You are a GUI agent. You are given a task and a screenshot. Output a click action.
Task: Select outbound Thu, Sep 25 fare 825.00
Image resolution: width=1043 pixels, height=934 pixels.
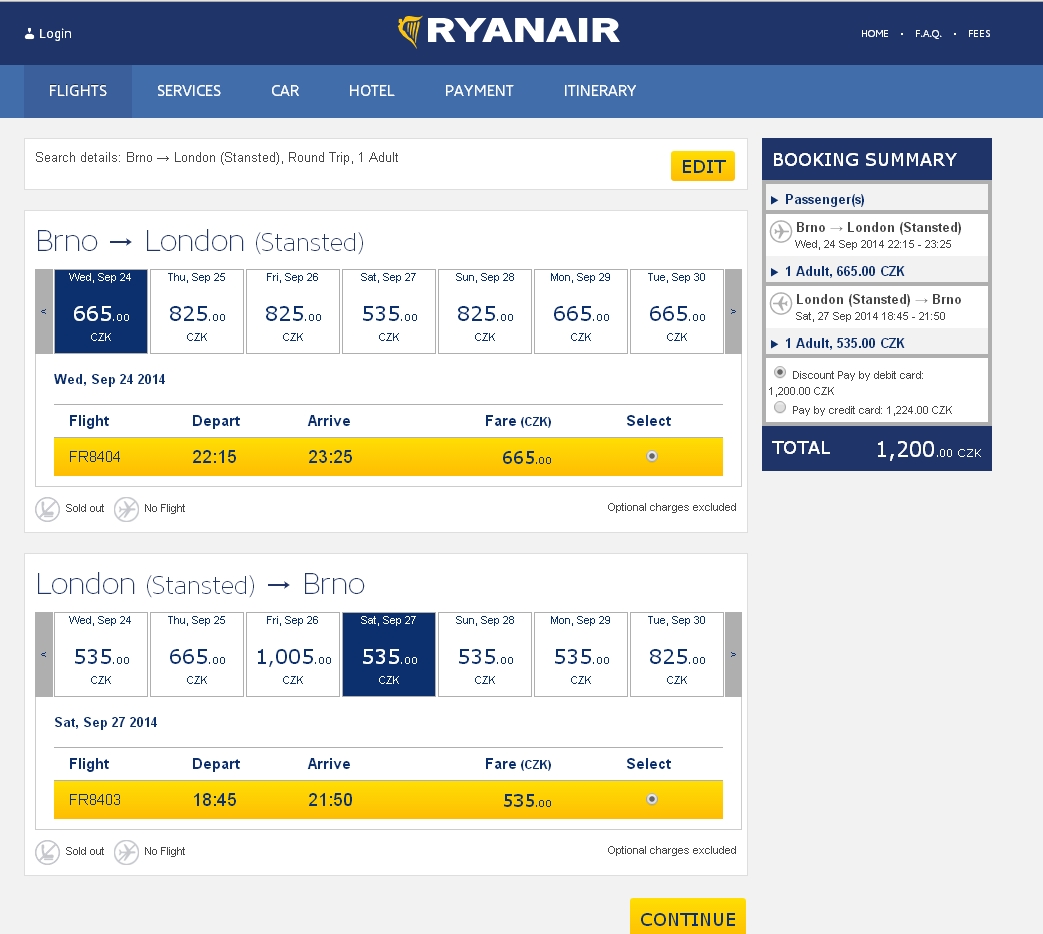pyautogui.click(x=197, y=311)
